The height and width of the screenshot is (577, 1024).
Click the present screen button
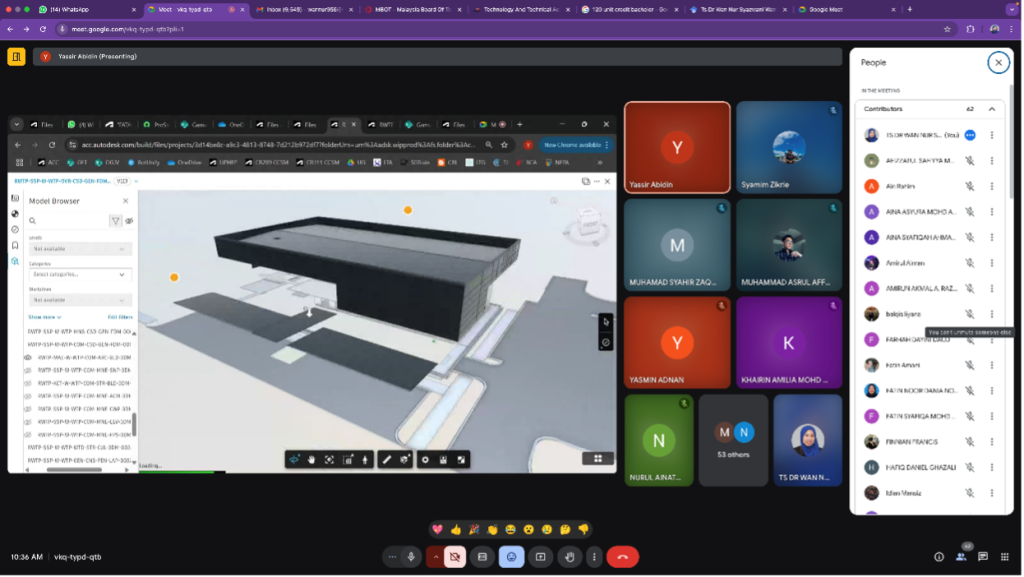point(540,557)
